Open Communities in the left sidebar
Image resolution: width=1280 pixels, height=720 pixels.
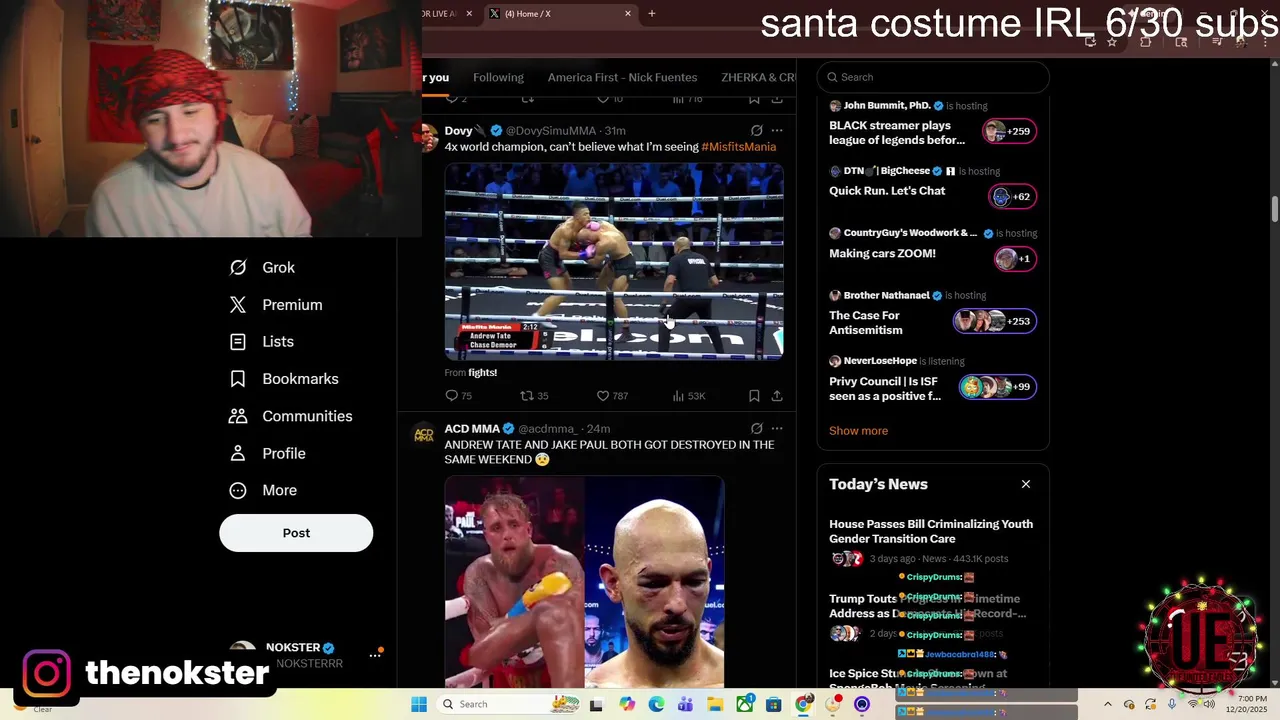click(x=291, y=416)
